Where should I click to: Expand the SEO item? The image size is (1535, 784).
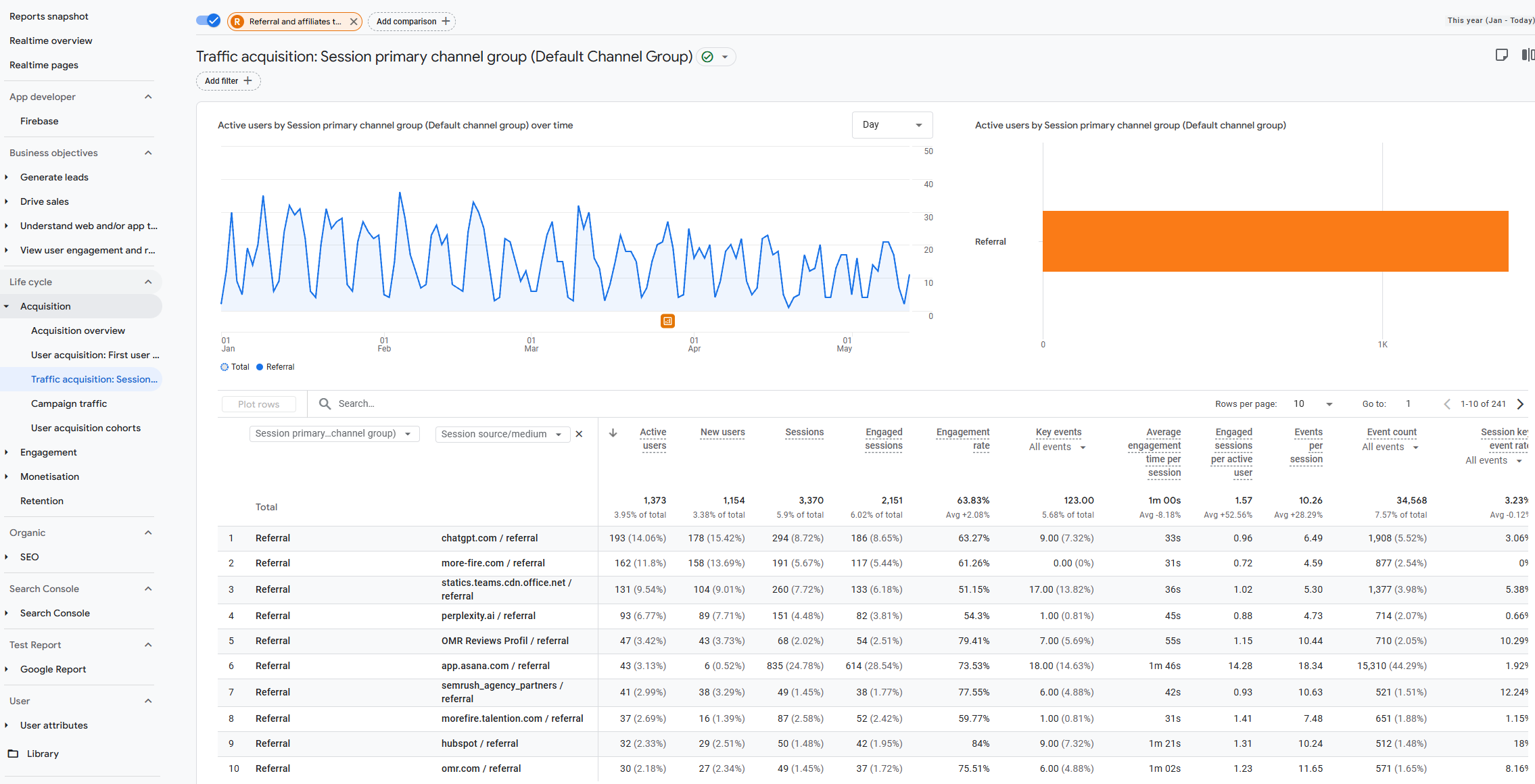point(6,557)
